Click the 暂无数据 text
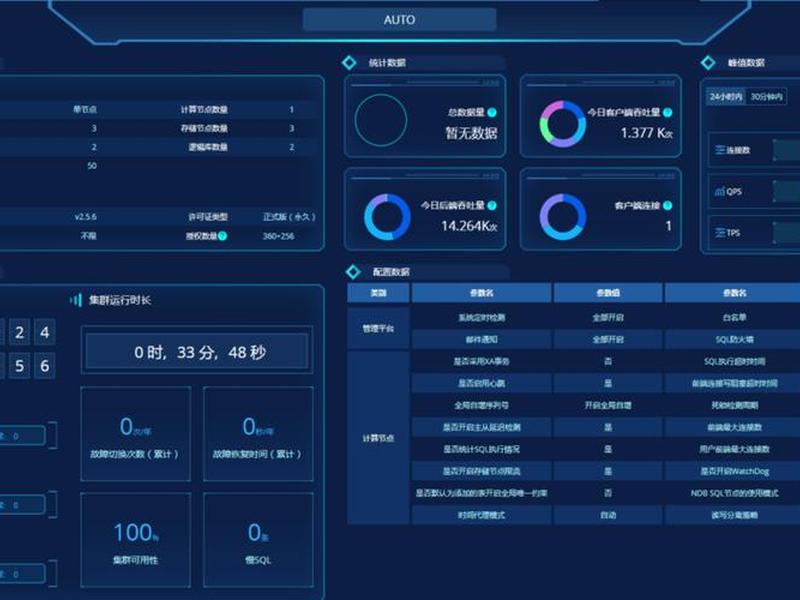Screen dimensions: 800x600 [x=471, y=133]
